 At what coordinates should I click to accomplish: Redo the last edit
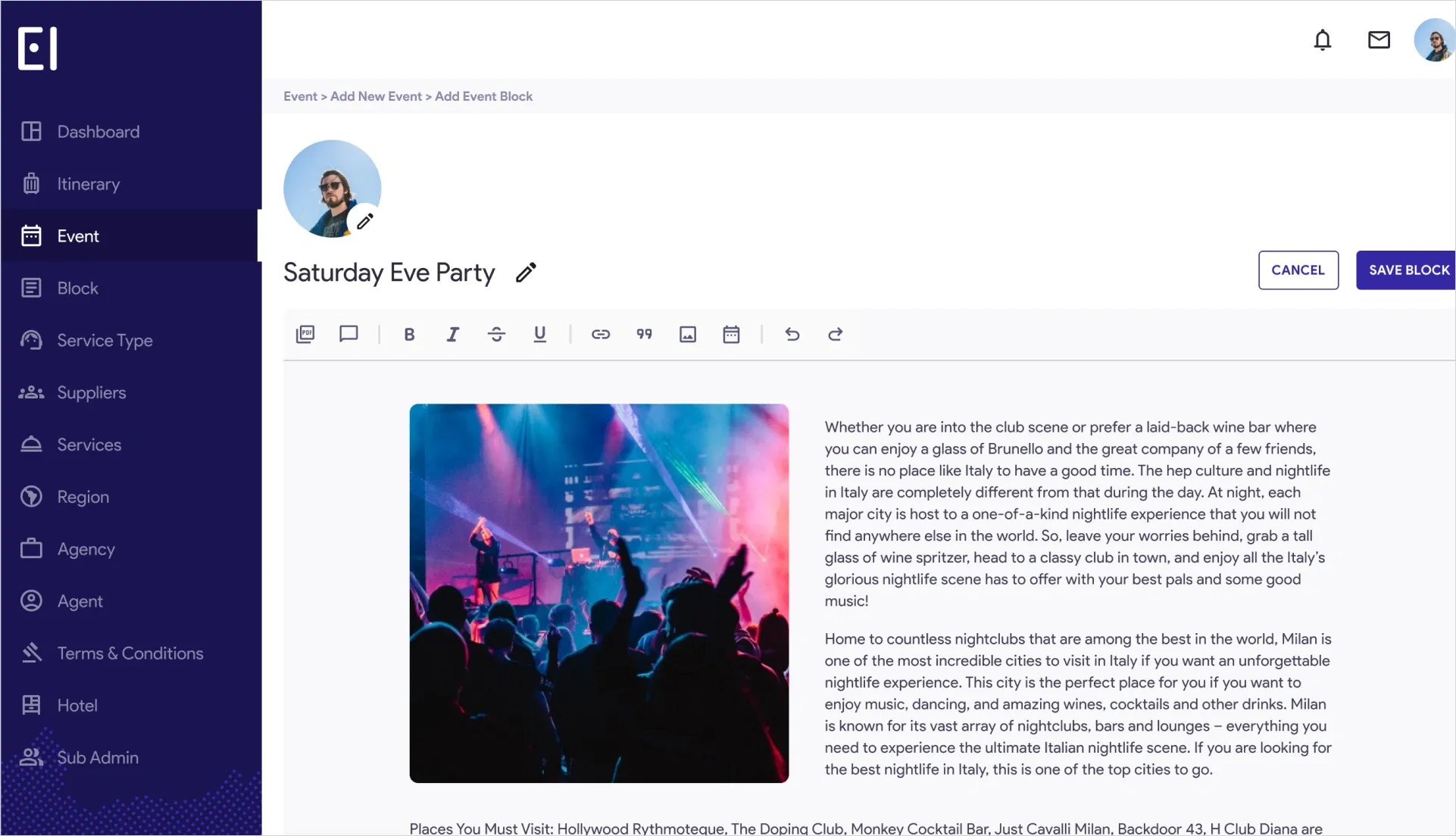(x=836, y=334)
